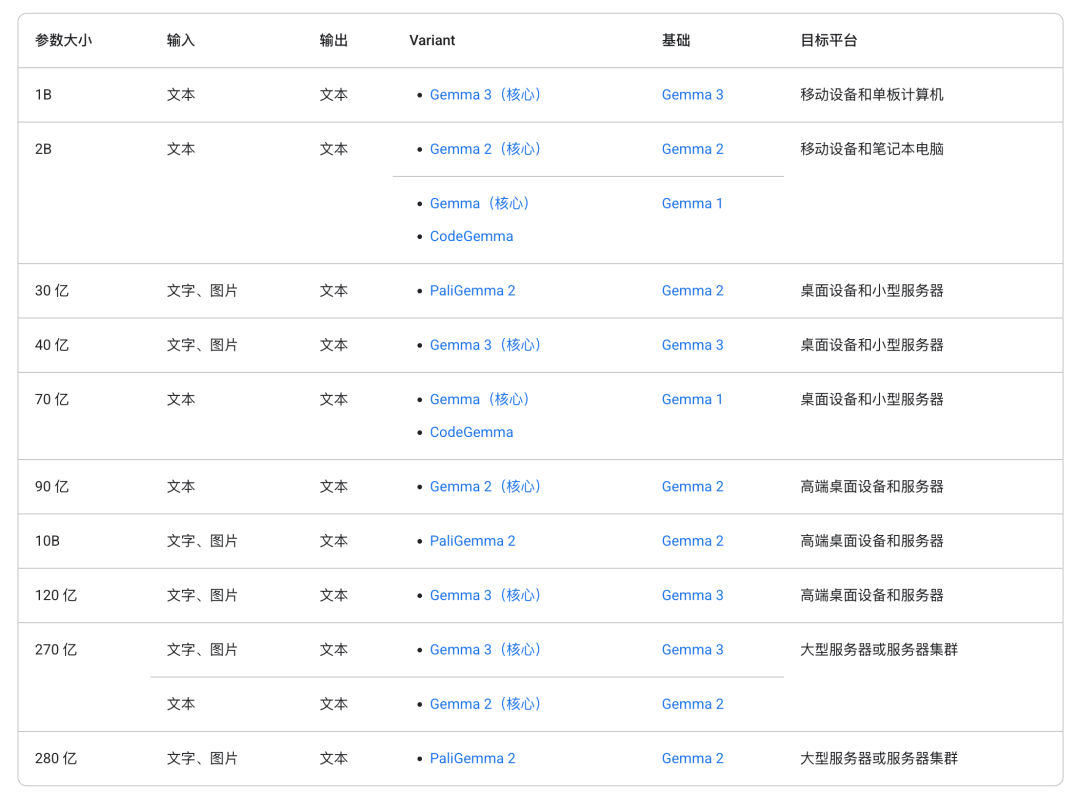Select the 40 亿 parameter size cell
Screen dimensions: 1080x795
pyautogui.click(x=52, y=345)
